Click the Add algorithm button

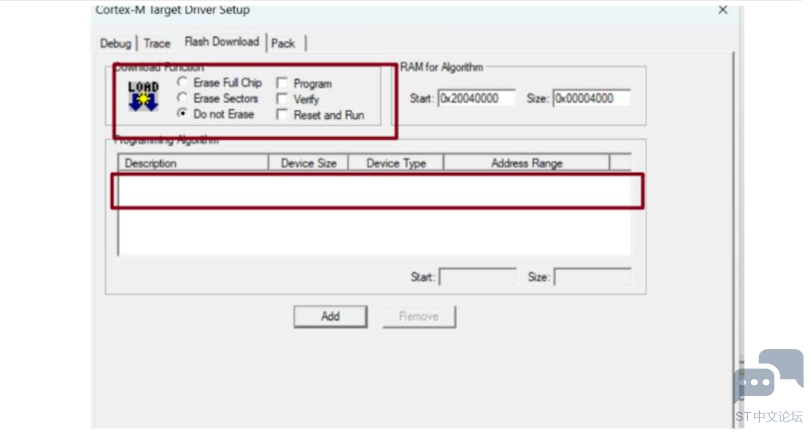point(330,316)
